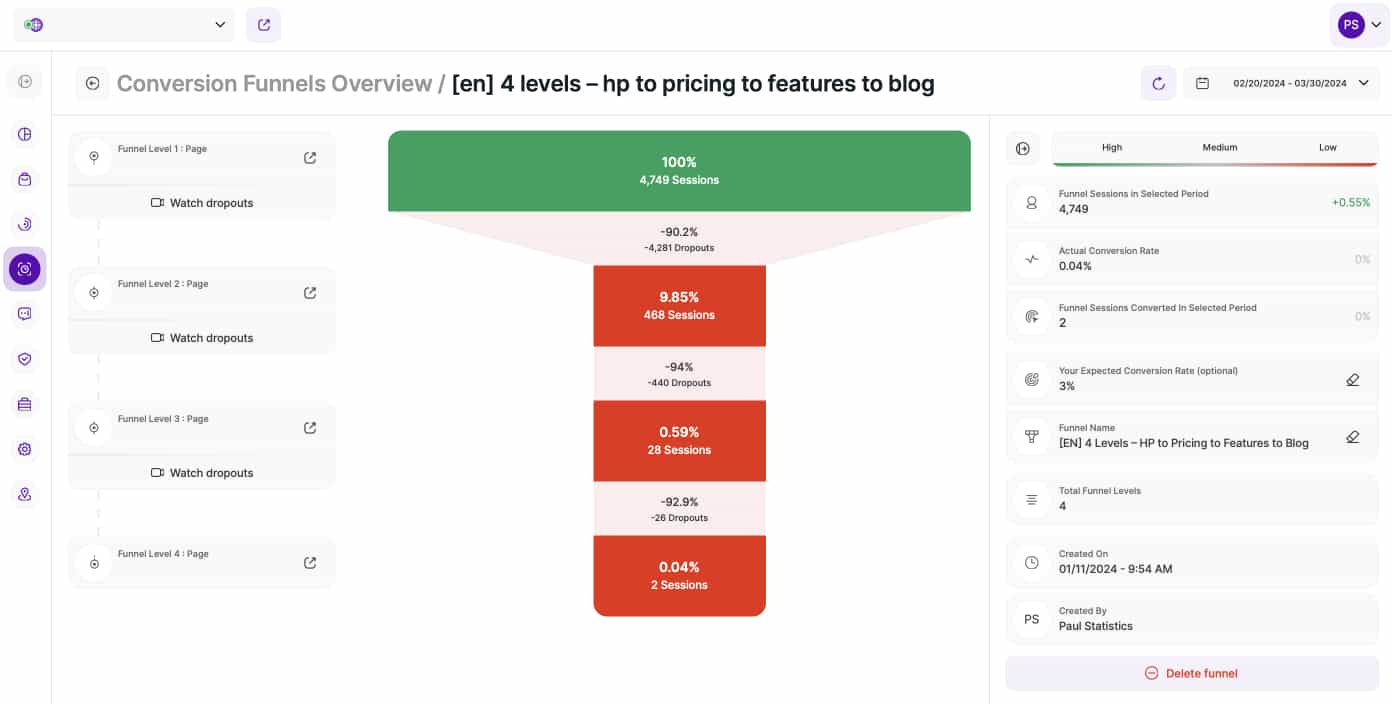Viewport: 1392px width, 704px height.
Task: Select the High conversion legend label
Action: pos(1112,147)
